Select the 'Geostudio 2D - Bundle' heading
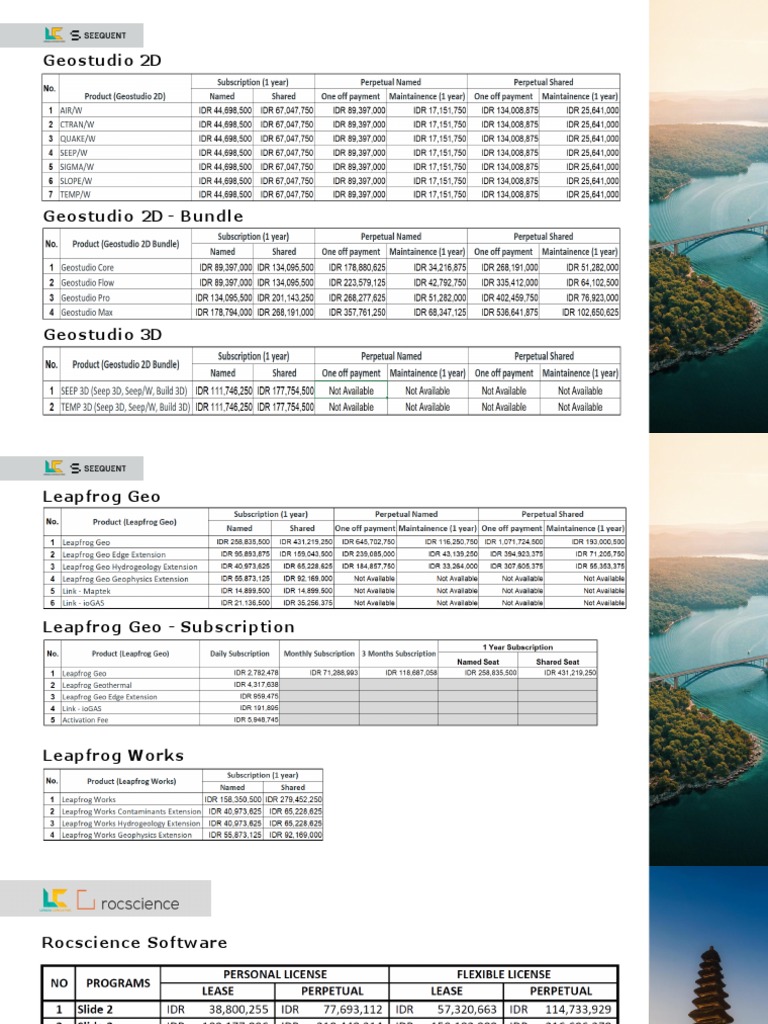The image size is (768, 1024). coord(143,216)
